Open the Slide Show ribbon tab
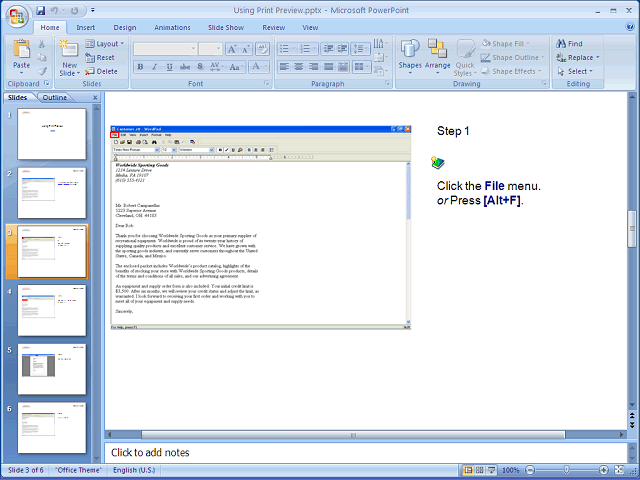This screenshot has height=480, width=640. (226, 27)
